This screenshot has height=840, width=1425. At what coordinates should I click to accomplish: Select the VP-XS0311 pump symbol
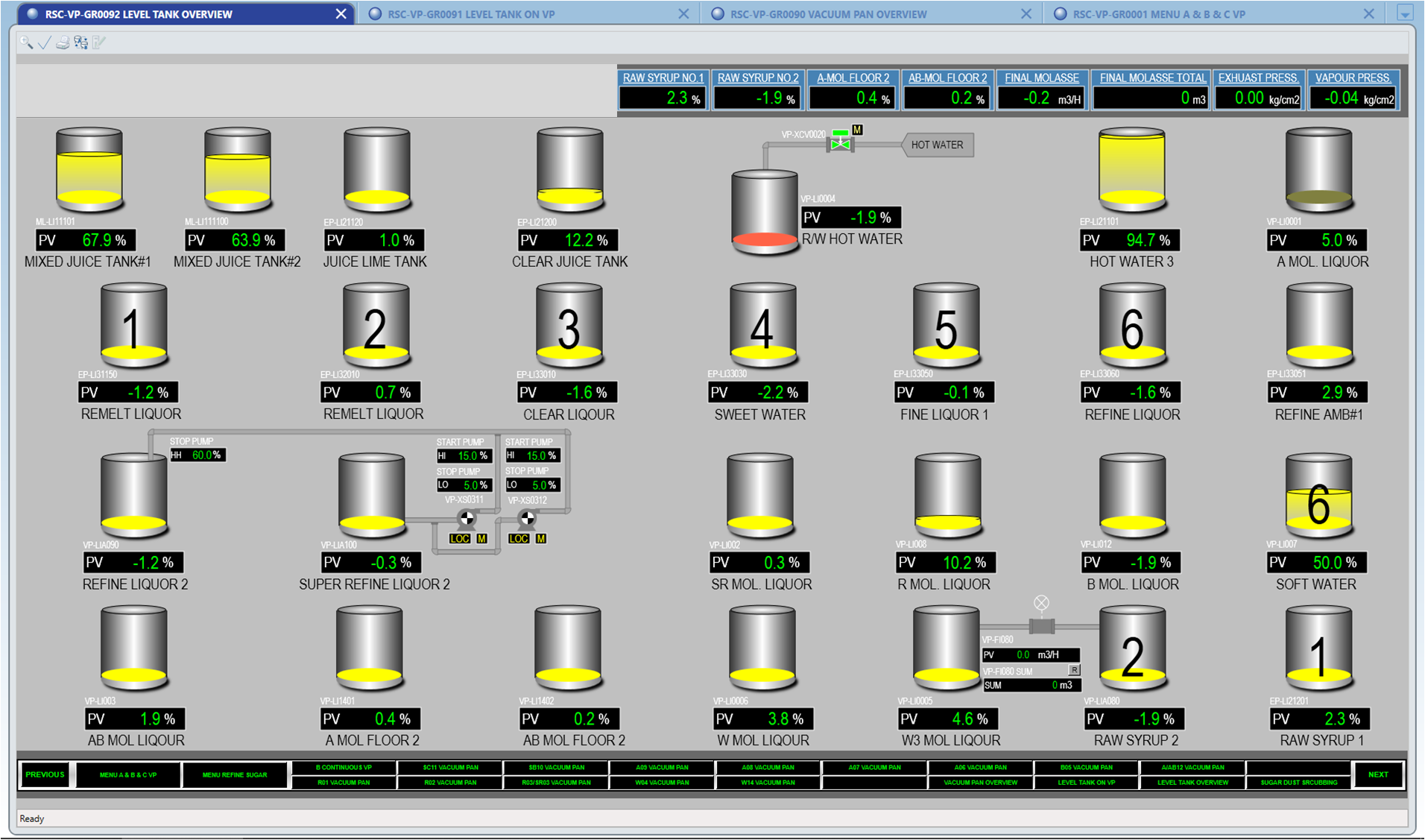[x=467, y=518]
